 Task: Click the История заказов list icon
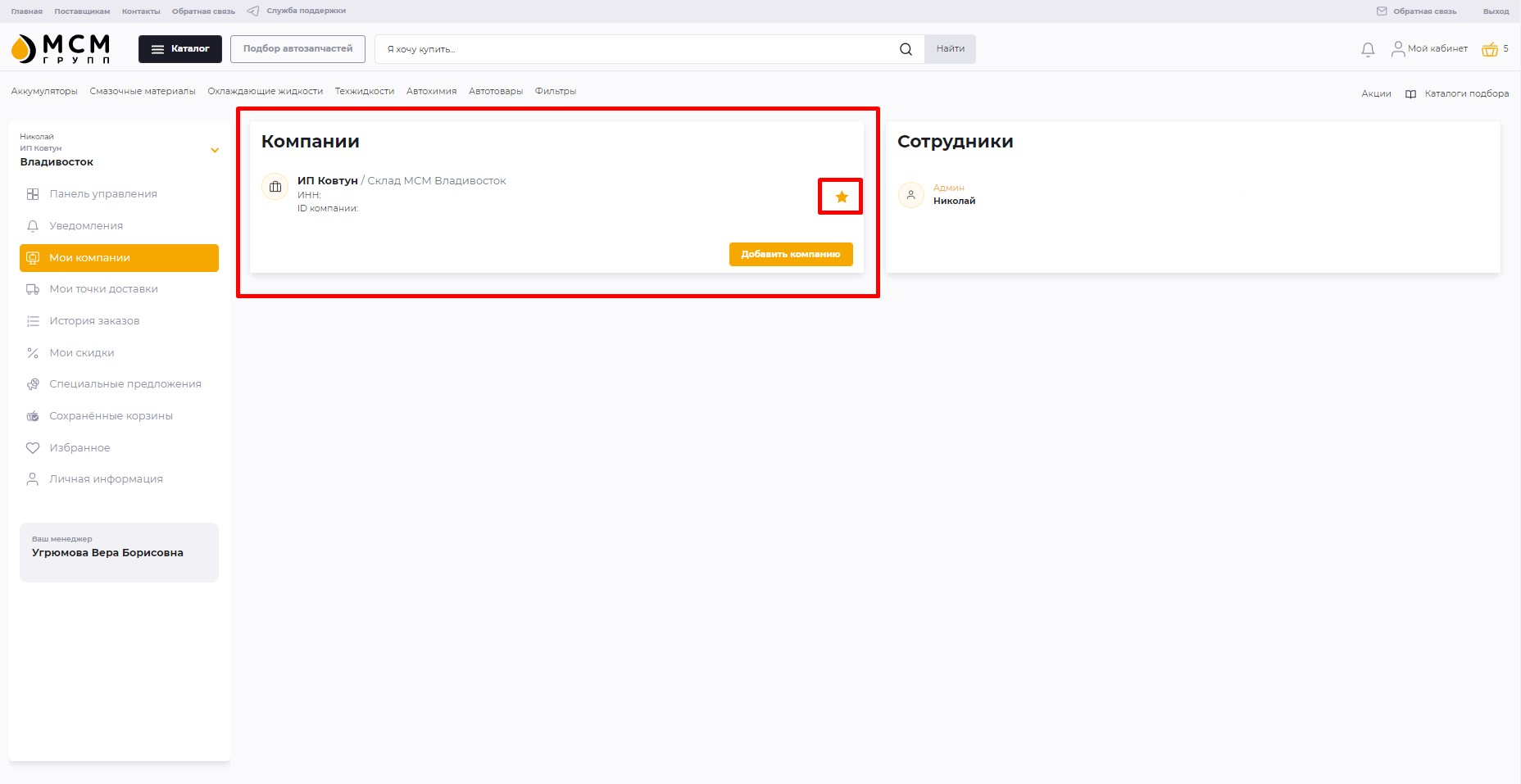point(33,321)
